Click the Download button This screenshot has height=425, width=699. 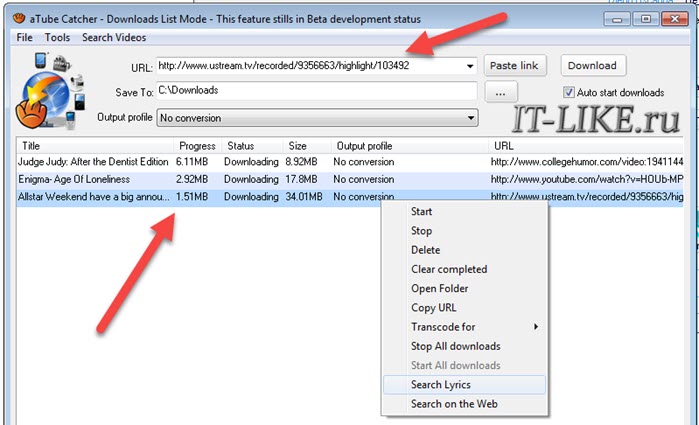pos(593,66)
